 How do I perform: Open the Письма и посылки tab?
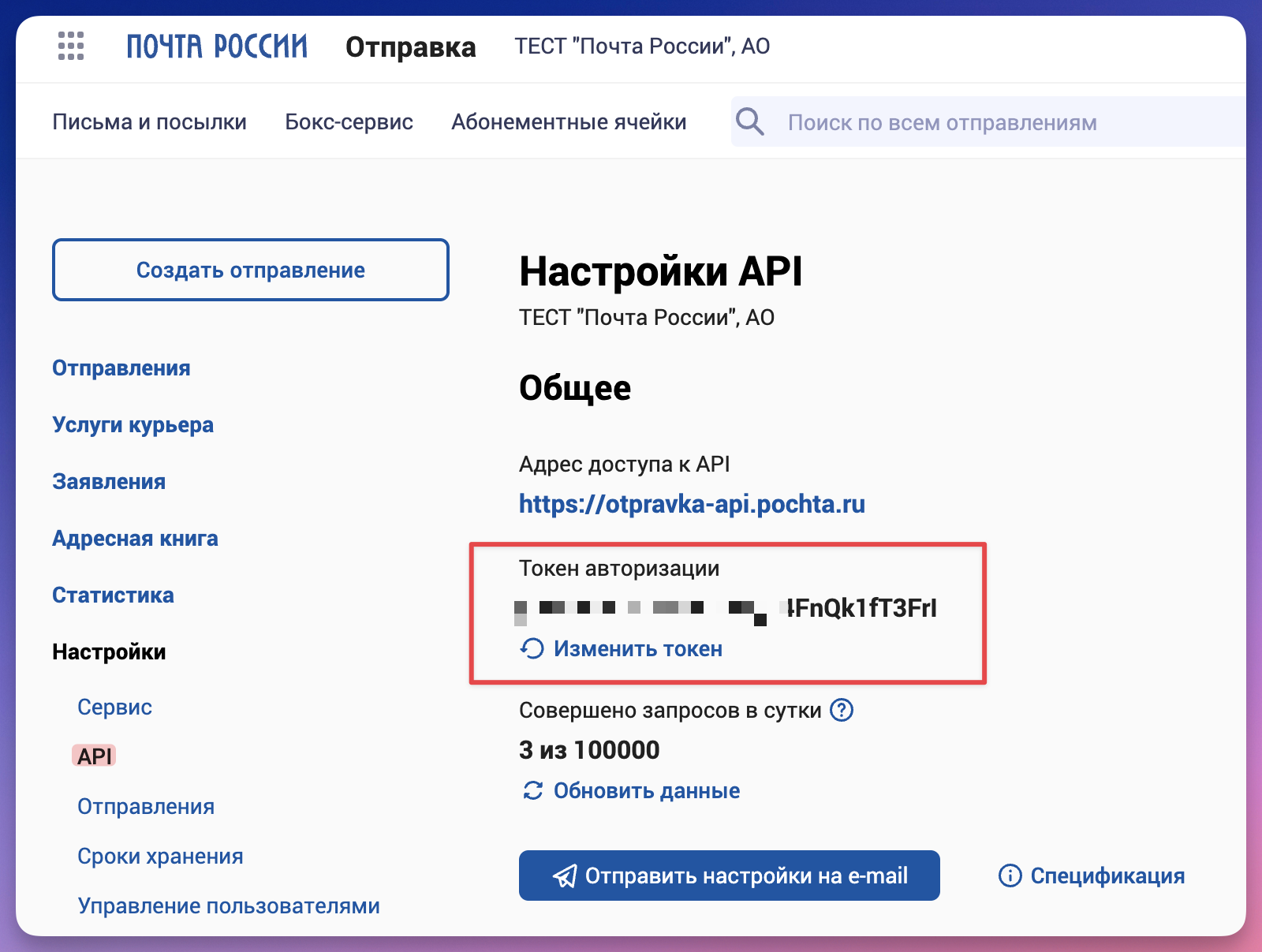click(x=150, y=122)
